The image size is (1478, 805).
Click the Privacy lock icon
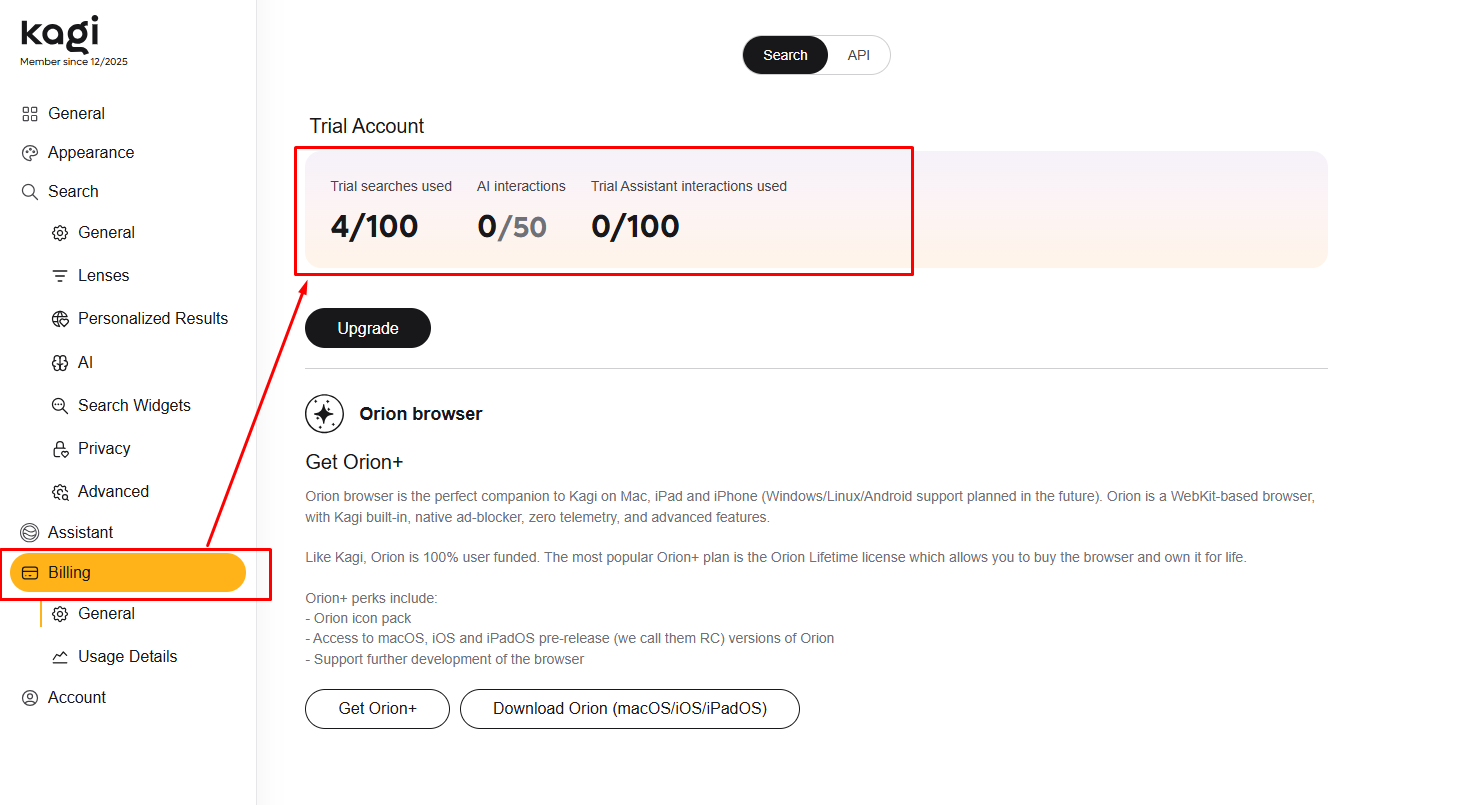pos(60,449)
